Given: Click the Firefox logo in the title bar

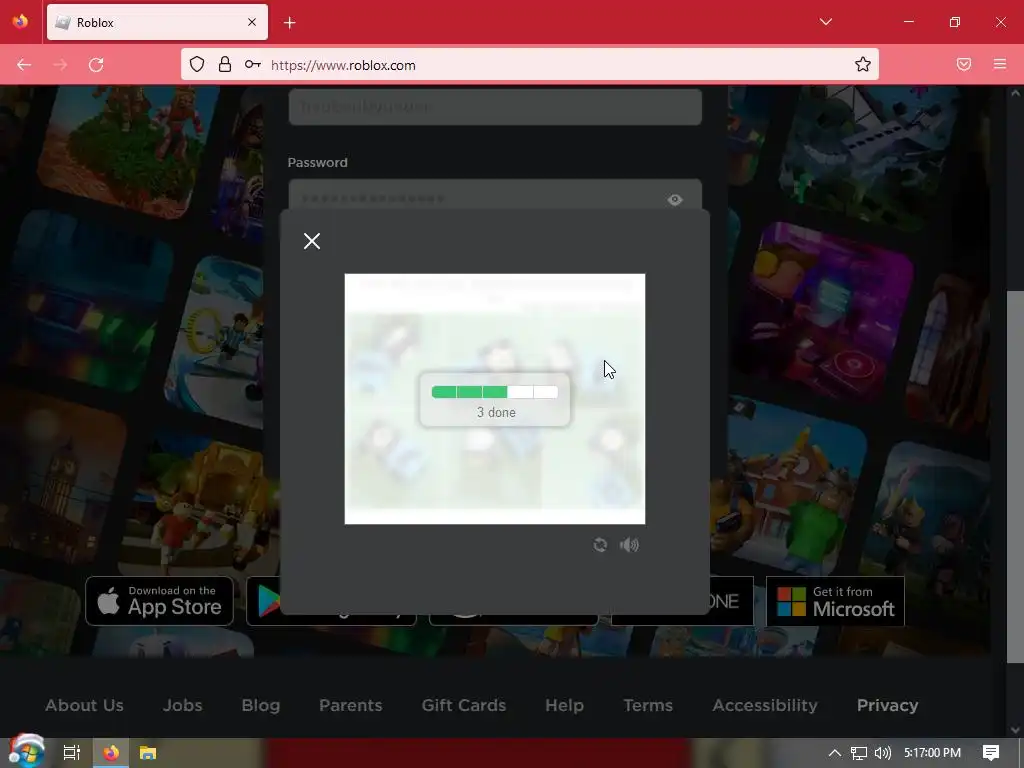Looking at the screenshot, I should tap(20, 22).
